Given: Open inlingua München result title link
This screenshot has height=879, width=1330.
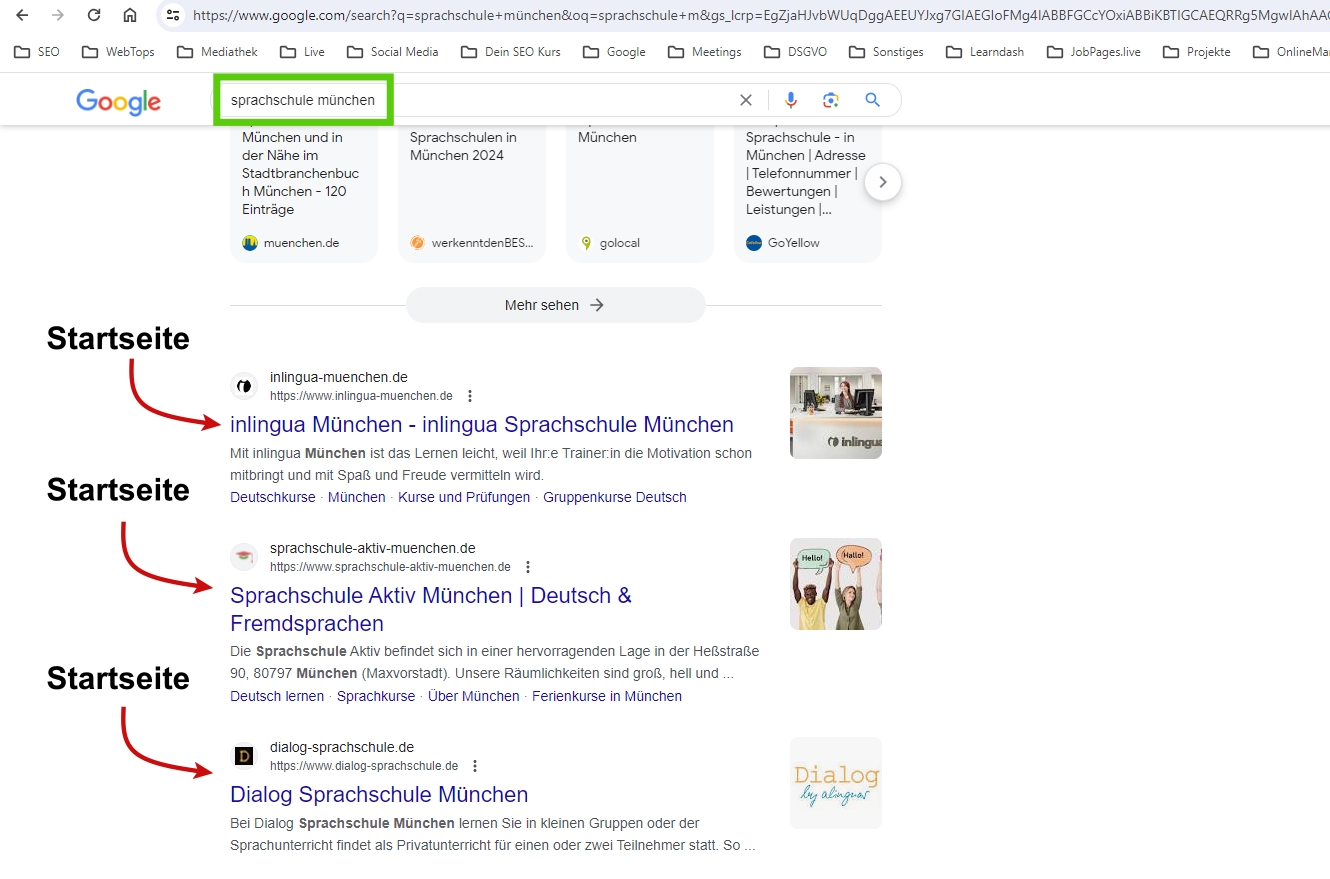Looking at the screenshot, I should pos(481,424).
